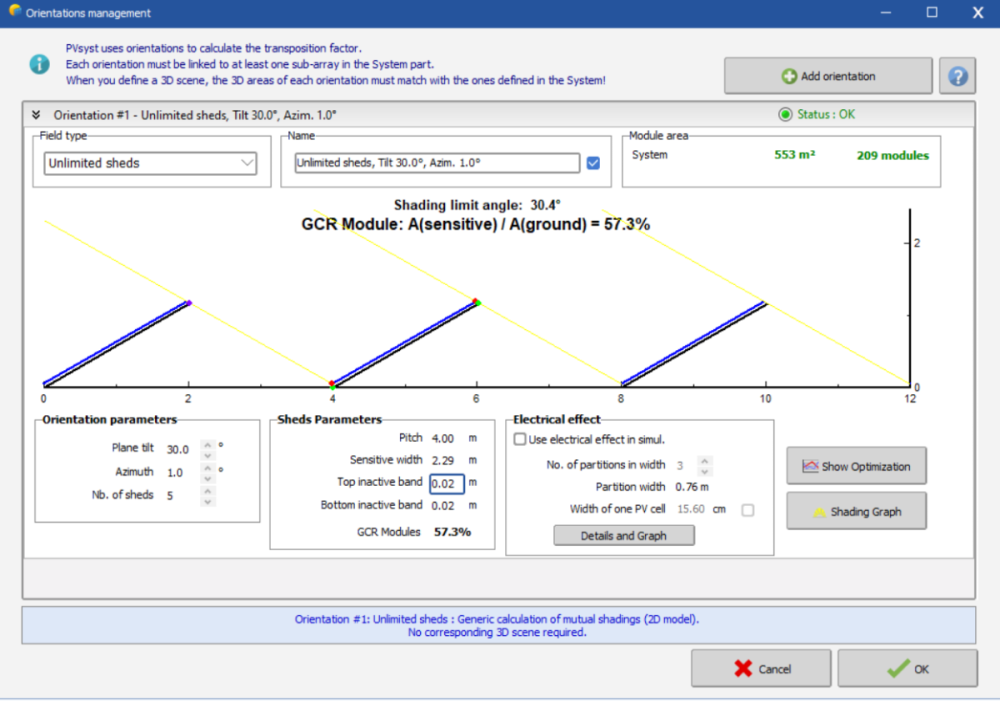Toggle the Width of one PV cell checkbox
Screen dimensions: 1000x701
coord(747,510)
